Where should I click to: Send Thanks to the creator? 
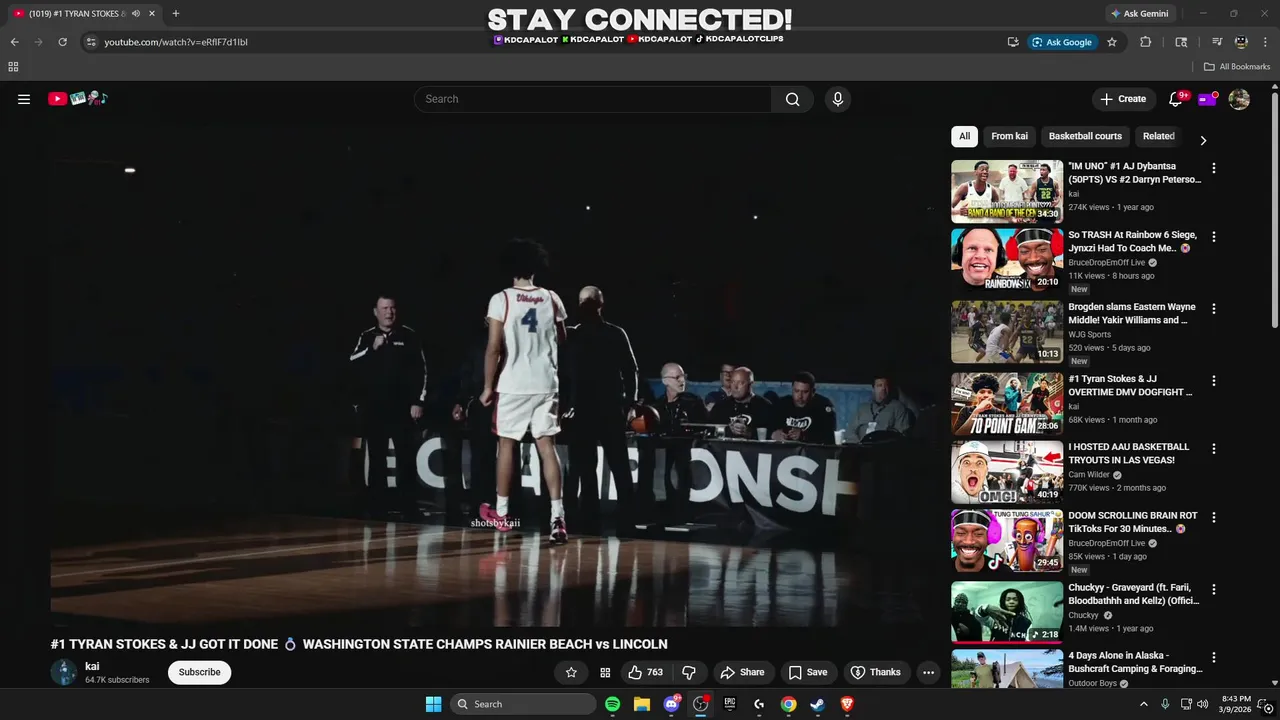pyautogui.click(x=875, y=673)
